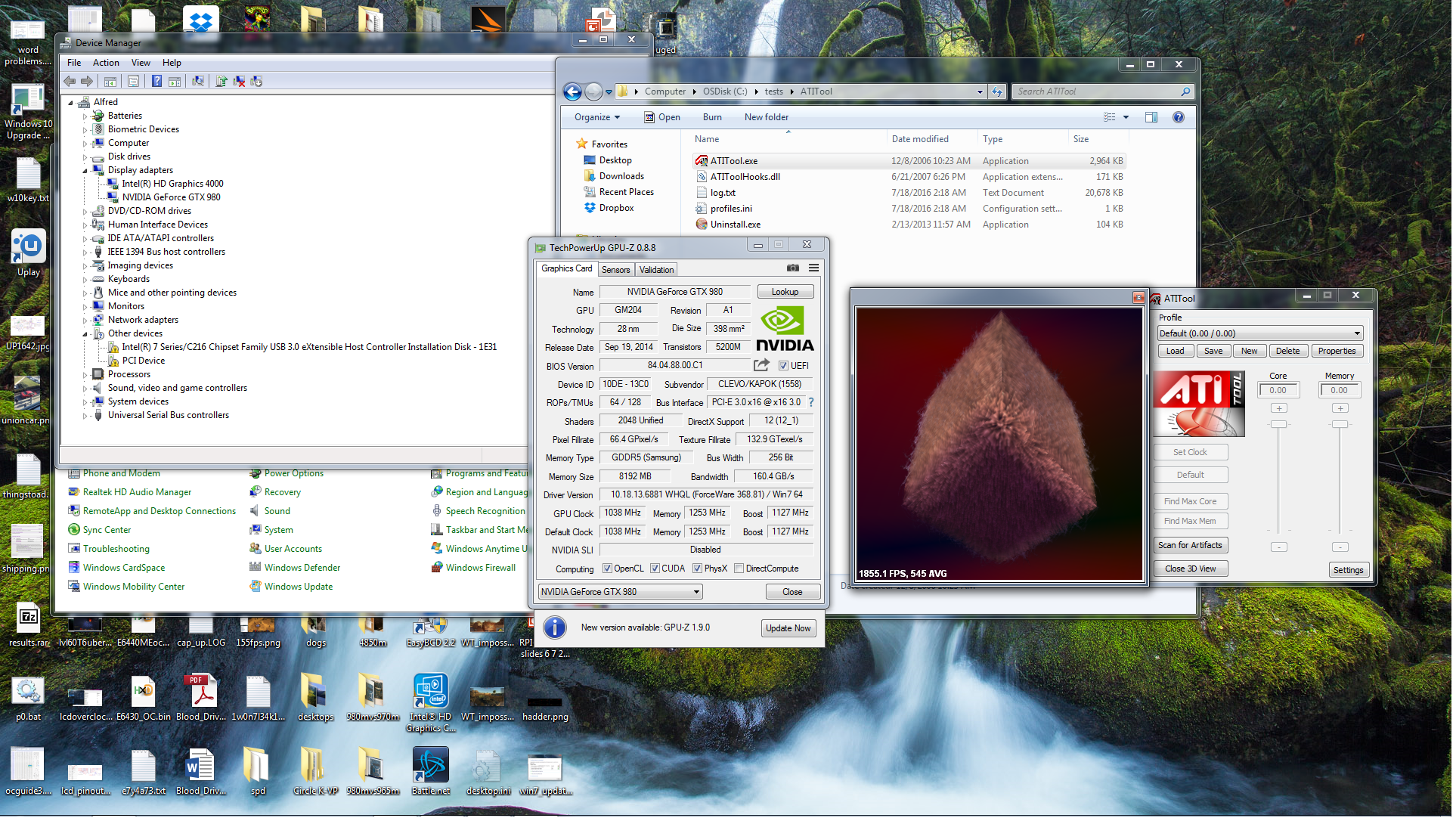Toggle the DirectCompute checkbox
This screenshot has height=818, width=1456.
coord(741,569)
